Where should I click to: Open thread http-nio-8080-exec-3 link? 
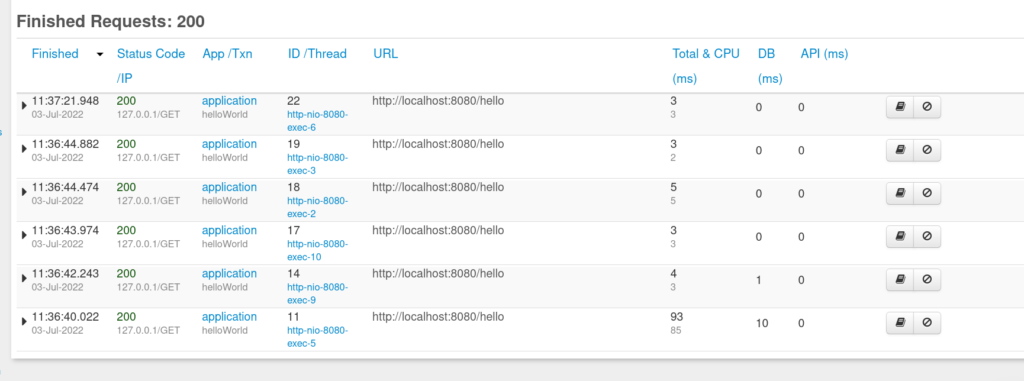[317, 164]
